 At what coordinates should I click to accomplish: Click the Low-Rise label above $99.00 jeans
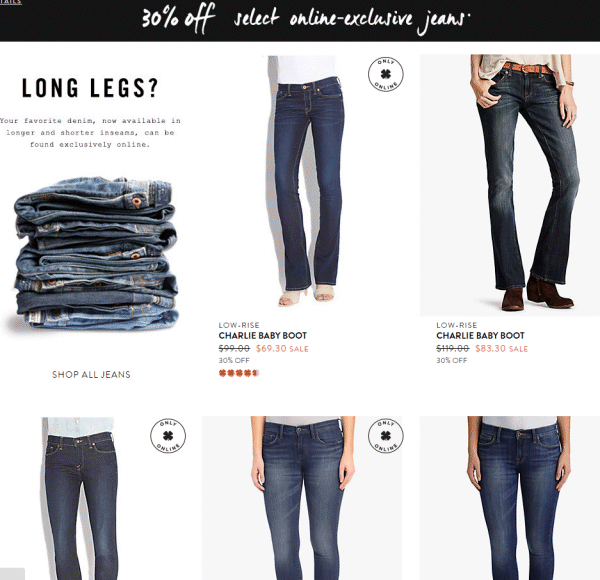[239, 325]
